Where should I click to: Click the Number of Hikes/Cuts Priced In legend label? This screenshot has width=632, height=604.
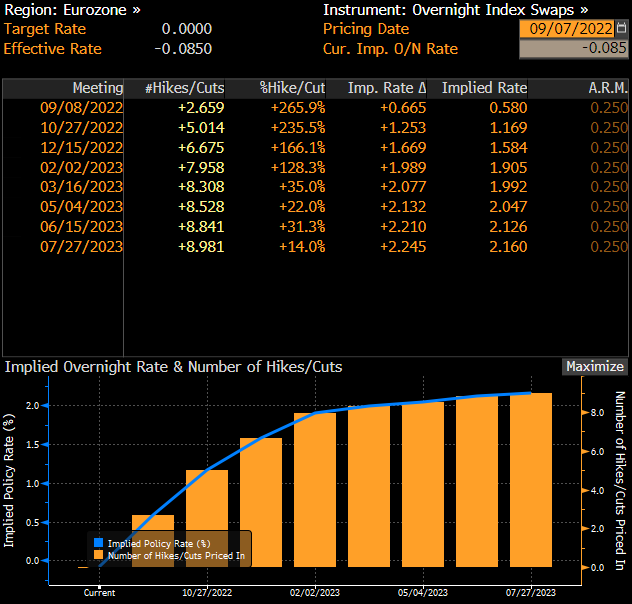tap(176, 554)
